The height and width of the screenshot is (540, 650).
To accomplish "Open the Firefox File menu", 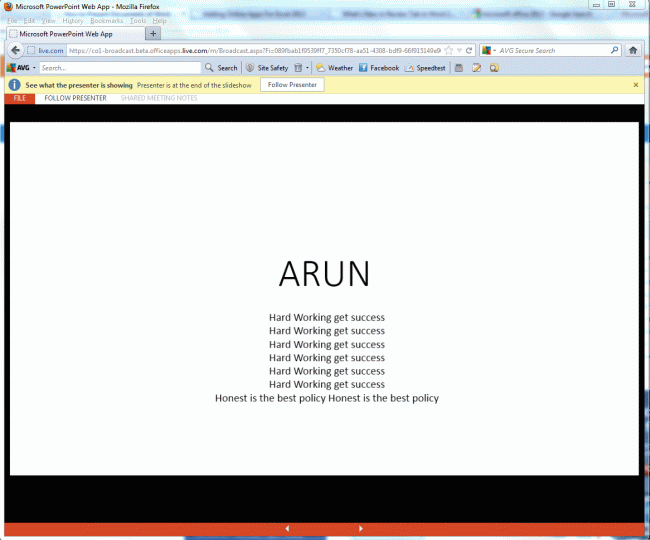I will coord(12,21).
